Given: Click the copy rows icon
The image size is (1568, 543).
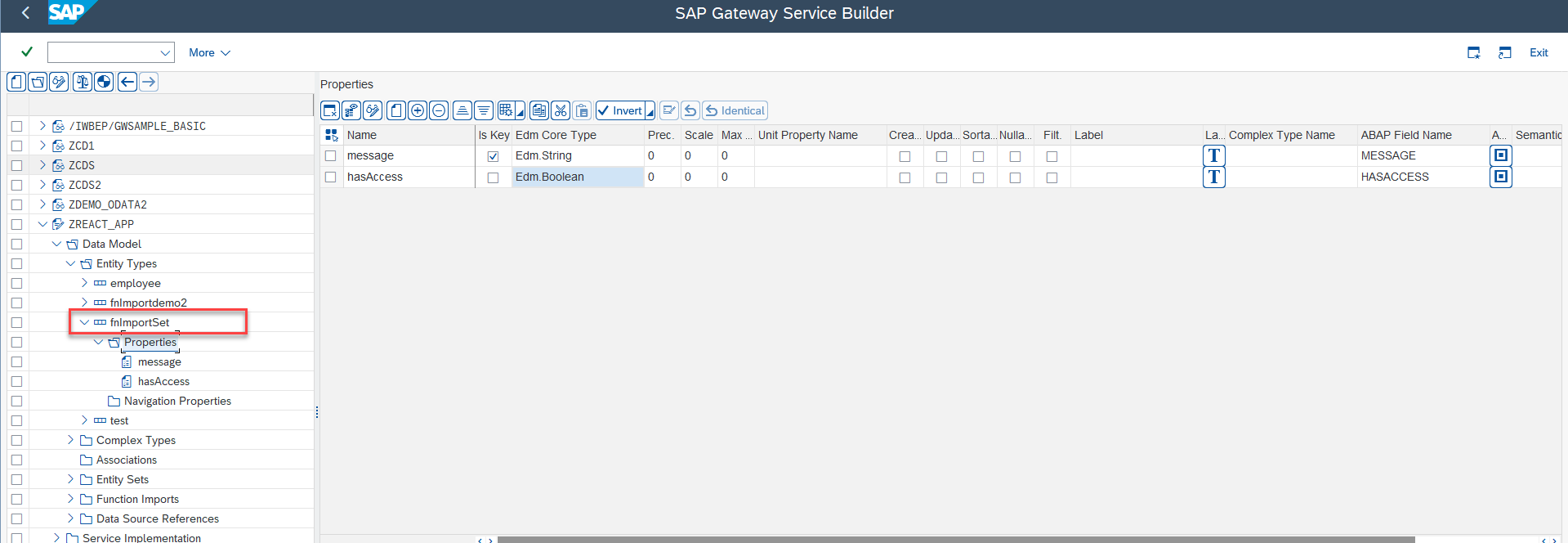Looking at the screenshot, I should coord(539,110).
